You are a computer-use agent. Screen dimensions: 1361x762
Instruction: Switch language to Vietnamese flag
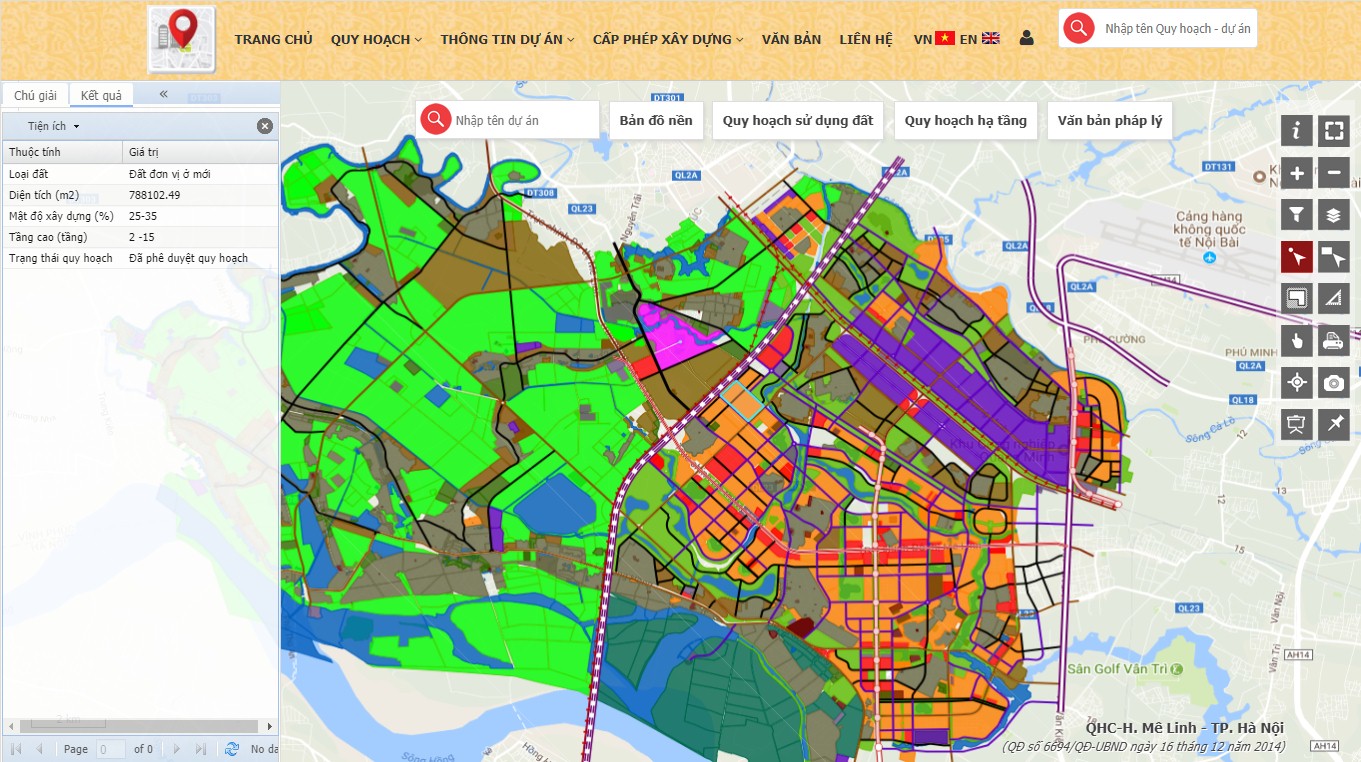(945, 38)
